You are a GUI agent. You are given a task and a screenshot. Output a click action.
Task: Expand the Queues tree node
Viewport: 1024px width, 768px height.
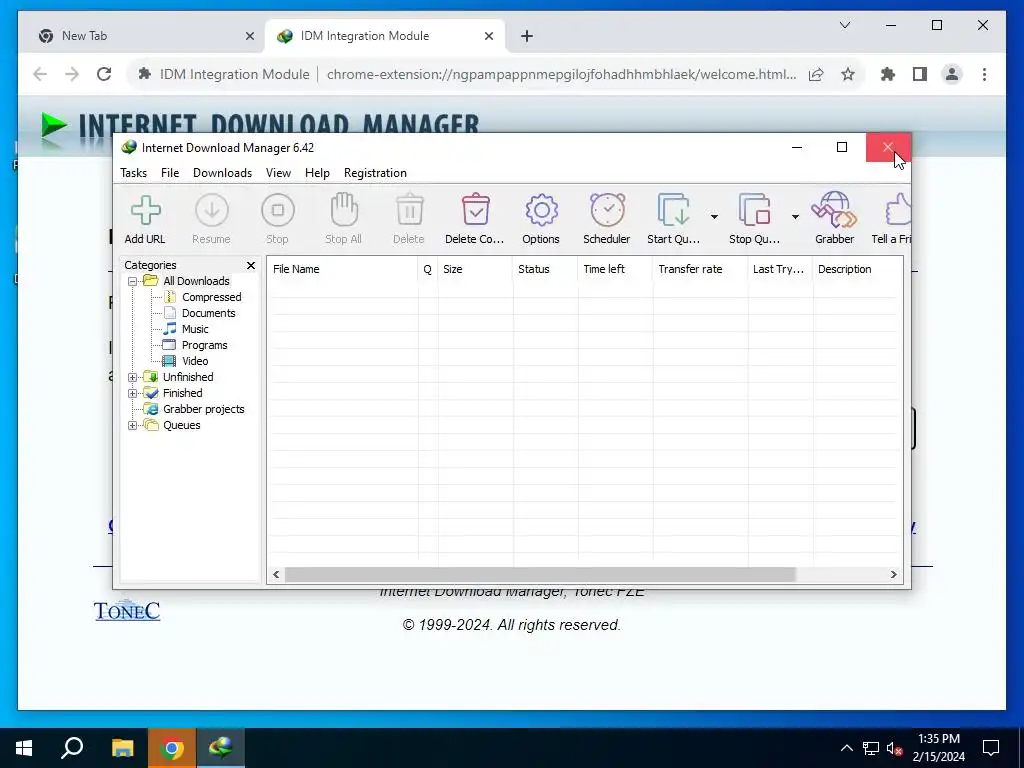pyautogui.click(x=133, y=425)
